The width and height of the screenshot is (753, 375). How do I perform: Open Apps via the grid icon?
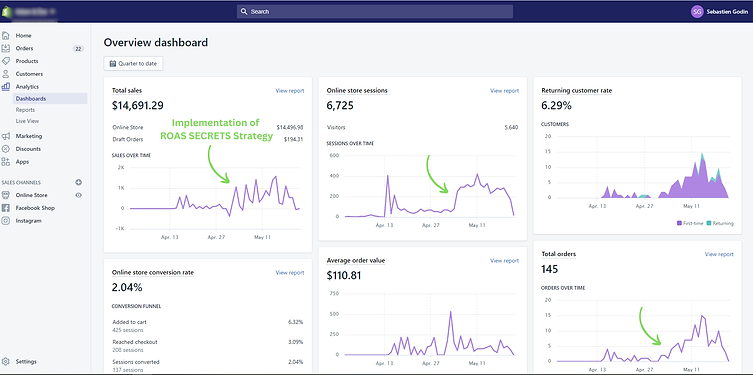pyautogui.click(x=6, y=162)
